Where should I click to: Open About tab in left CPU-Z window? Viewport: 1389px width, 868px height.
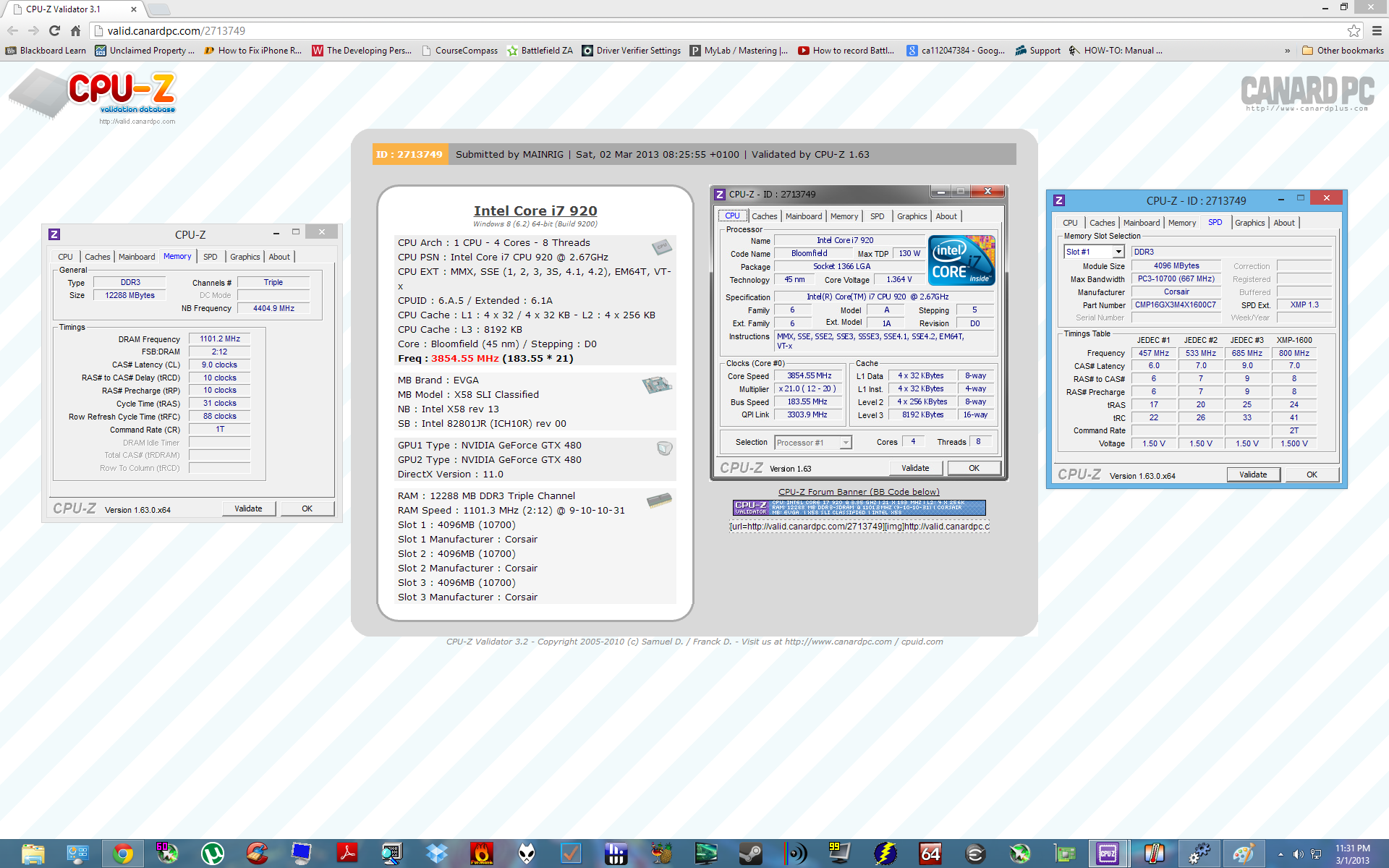[x=279, y=257]
